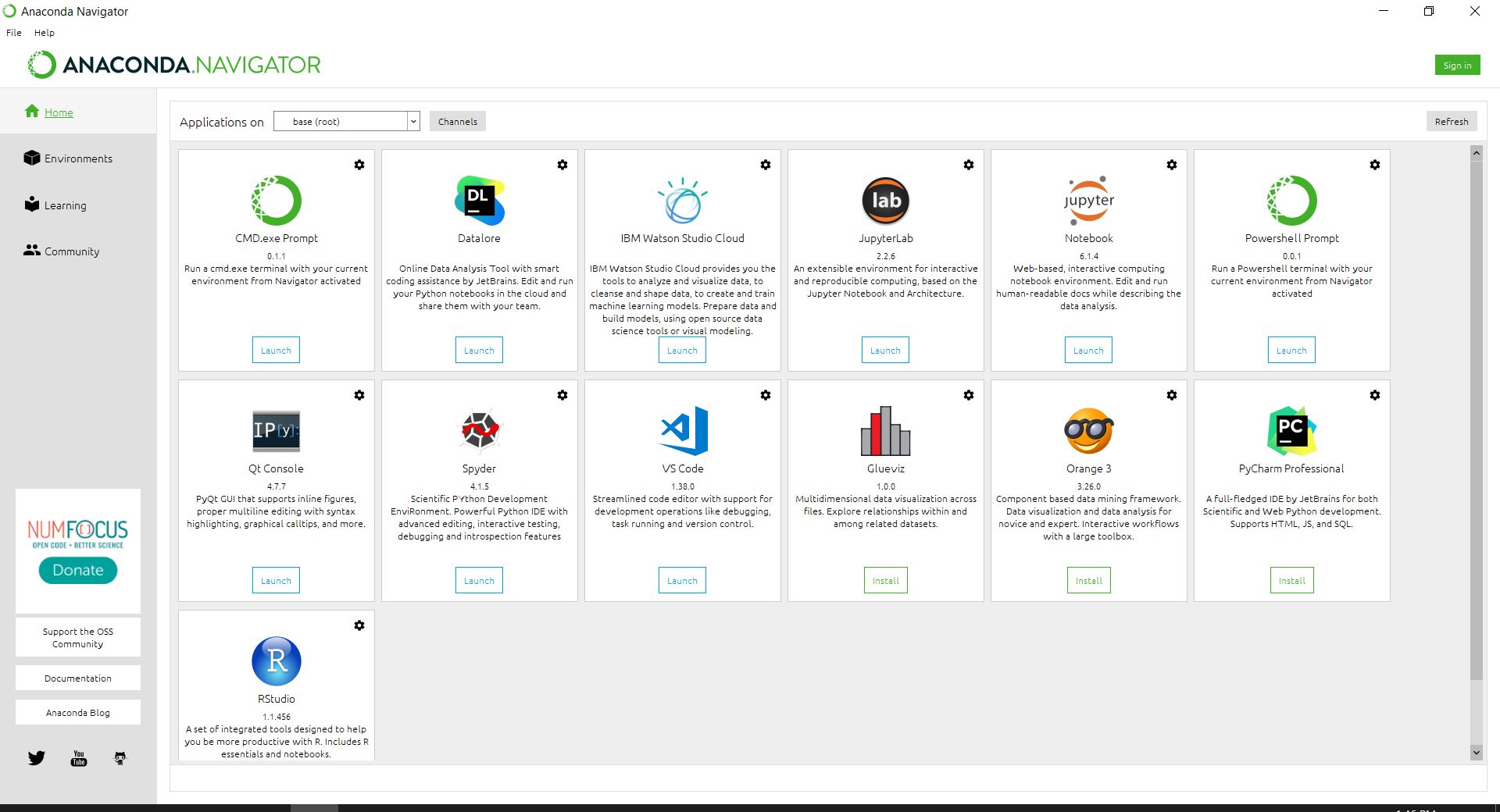Screen dimensions: 1500x812
Task: Click the JupyterLab lab logo icon
Action: (x=886, y=201)
